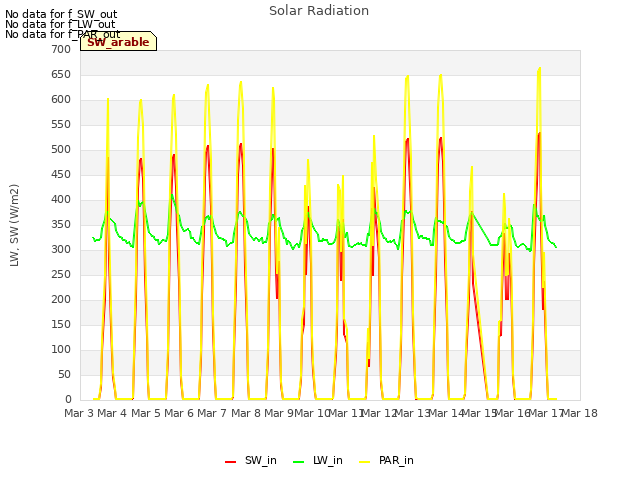Click the Mar 5 x-axis tick label
Screen dimensions: 640x480
pos(146,413)
